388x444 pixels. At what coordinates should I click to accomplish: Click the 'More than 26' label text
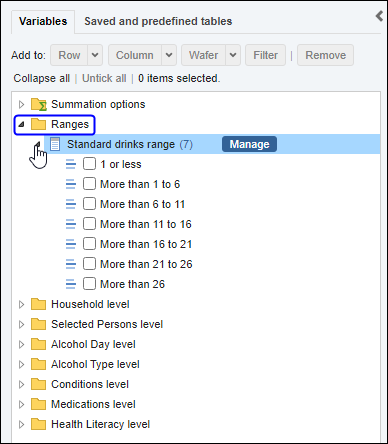point(133,284)
